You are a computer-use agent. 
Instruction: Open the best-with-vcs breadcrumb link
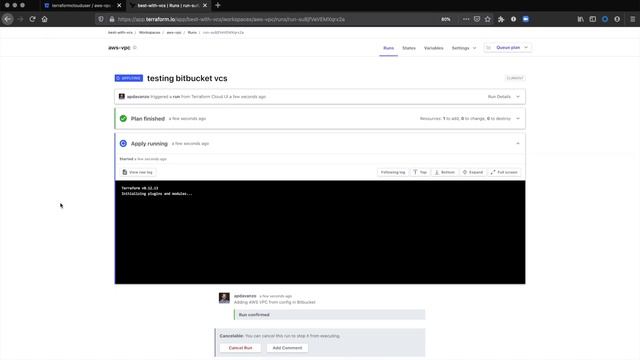(x=120, y=32)
